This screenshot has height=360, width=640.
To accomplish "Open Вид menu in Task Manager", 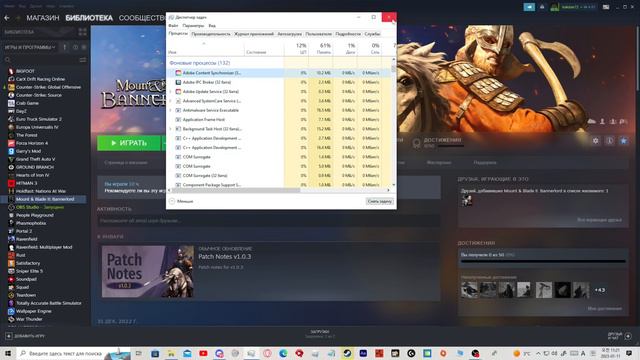I will point(212,26).
